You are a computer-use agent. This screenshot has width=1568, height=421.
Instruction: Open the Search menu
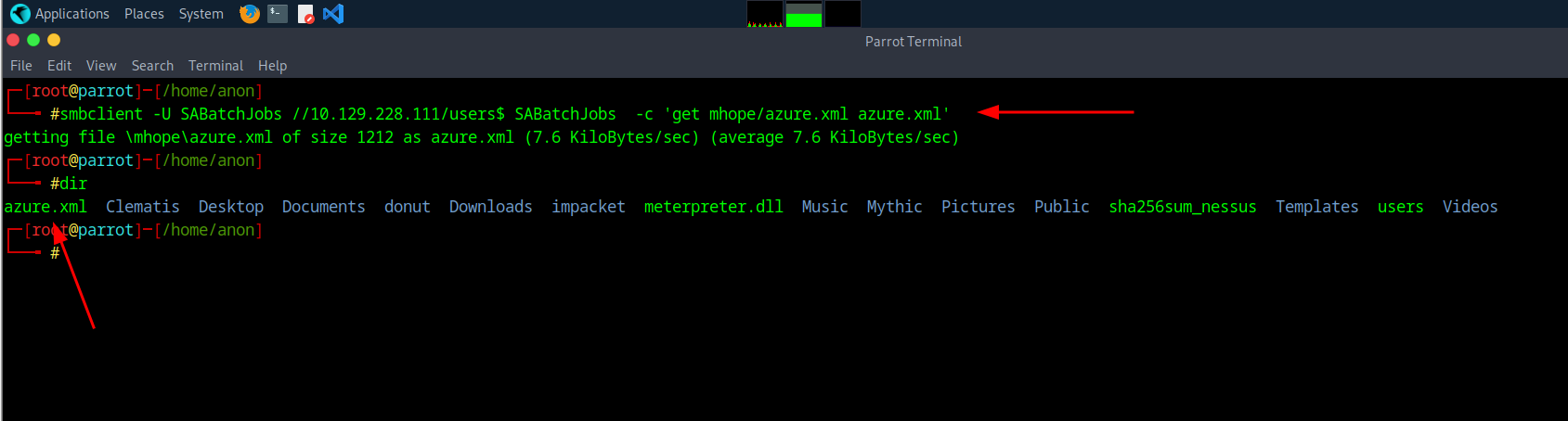[152, 66]
